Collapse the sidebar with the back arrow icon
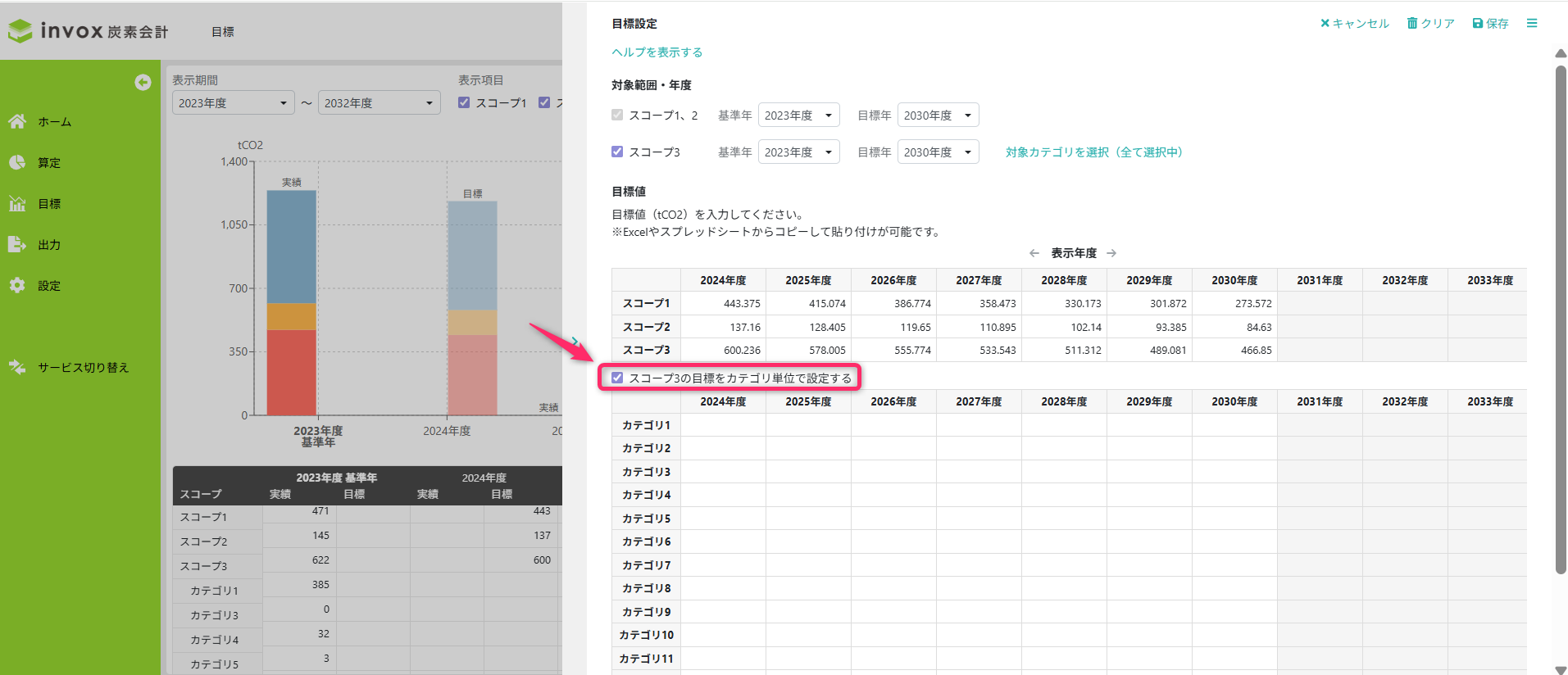This screenshot has width=1568, height=675. (143, 82)
